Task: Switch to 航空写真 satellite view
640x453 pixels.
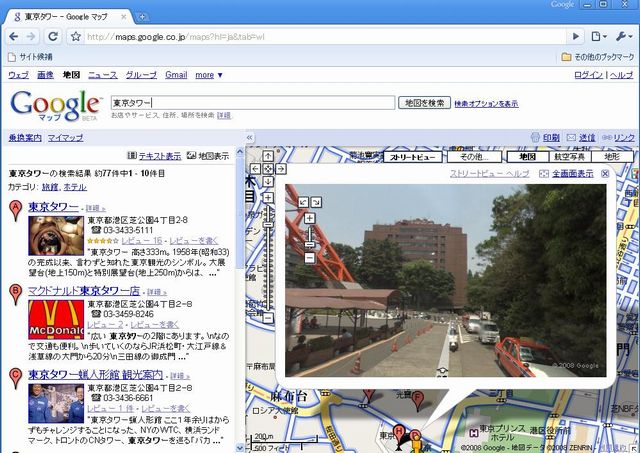Action: coord(569,157)
